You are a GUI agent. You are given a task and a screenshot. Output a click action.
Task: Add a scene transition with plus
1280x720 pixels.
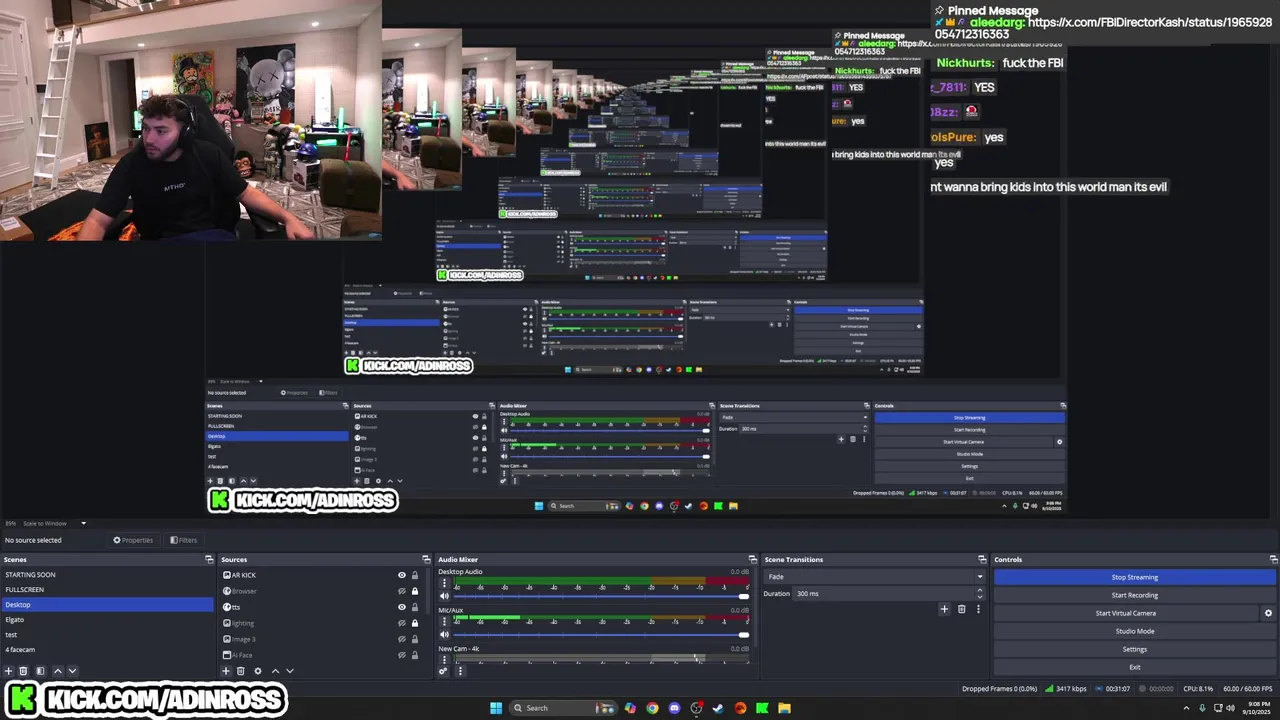click(x=944, y=609)
